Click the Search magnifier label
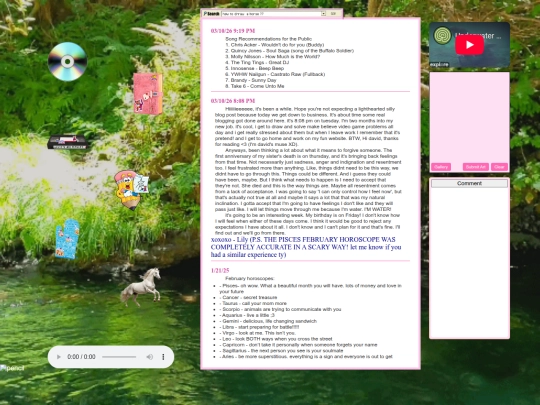 (211, 13)
